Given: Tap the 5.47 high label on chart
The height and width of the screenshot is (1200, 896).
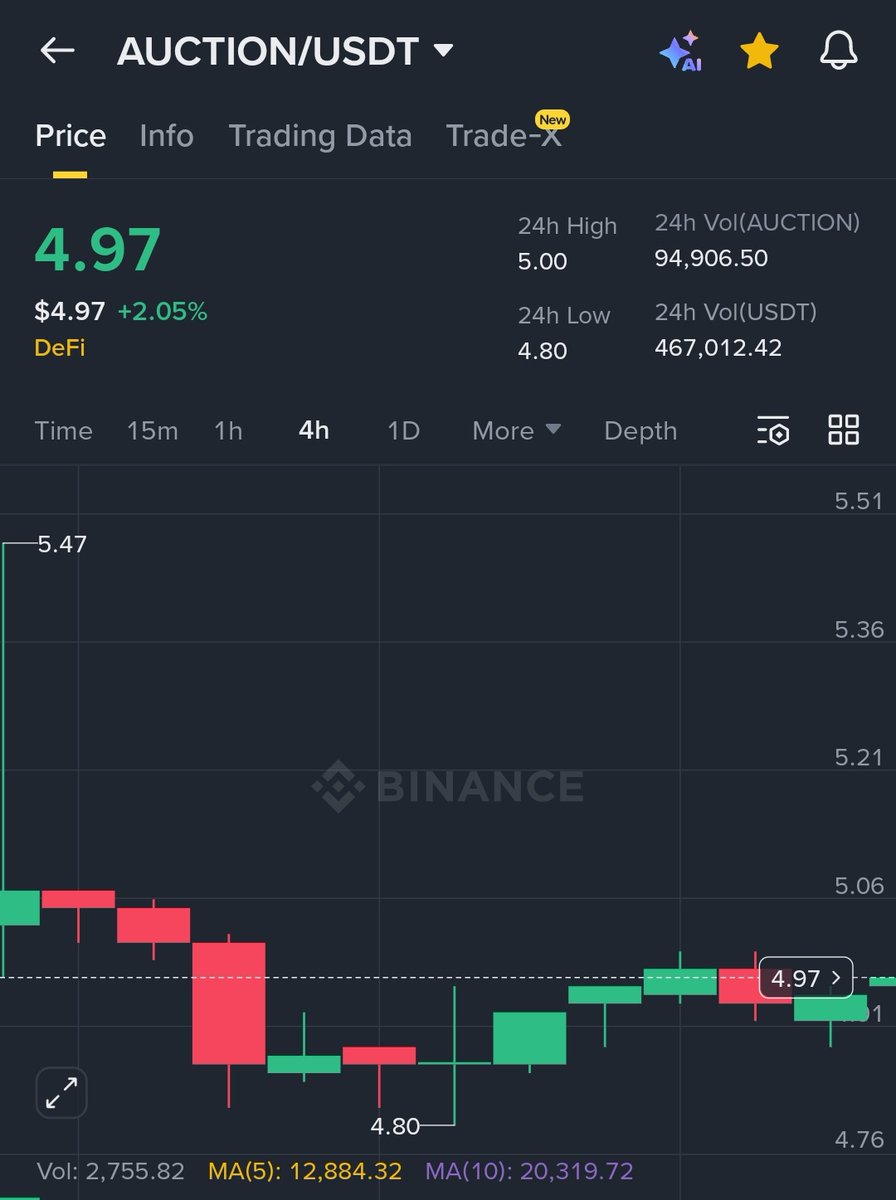Looking at the screenshot, I should pyautogui.click(x=62, y=545).
